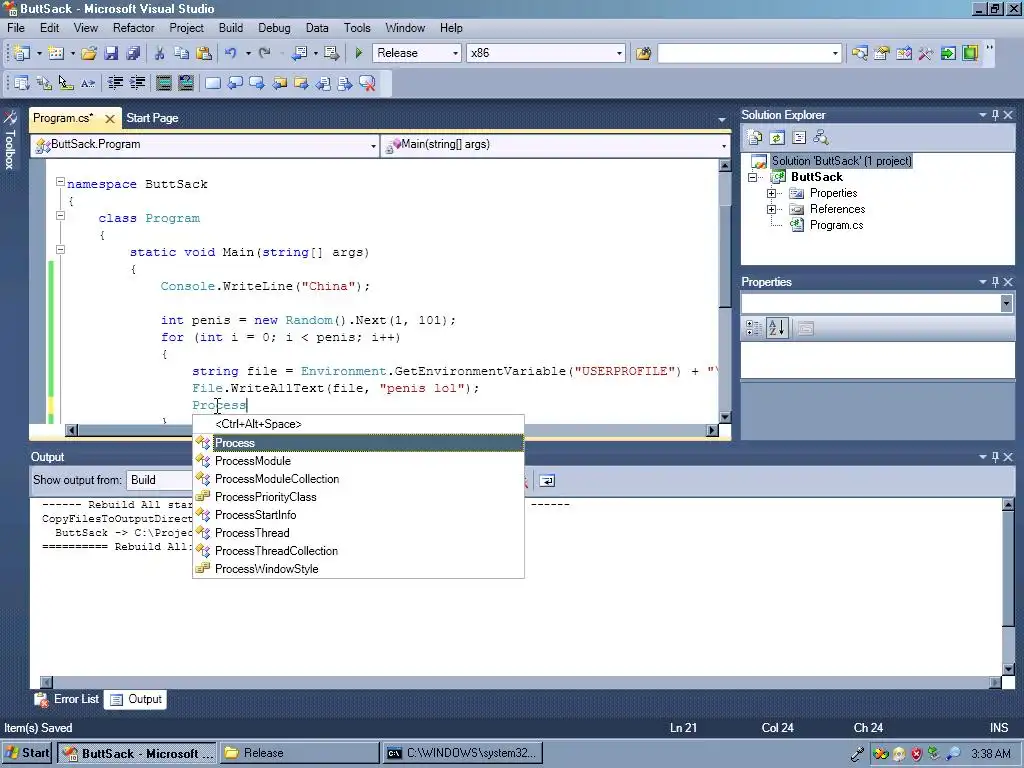Toggle word wrap in Output window
Image resolution: width=1024 pixels, height=768 pixels.
click(x=547, y=481)
